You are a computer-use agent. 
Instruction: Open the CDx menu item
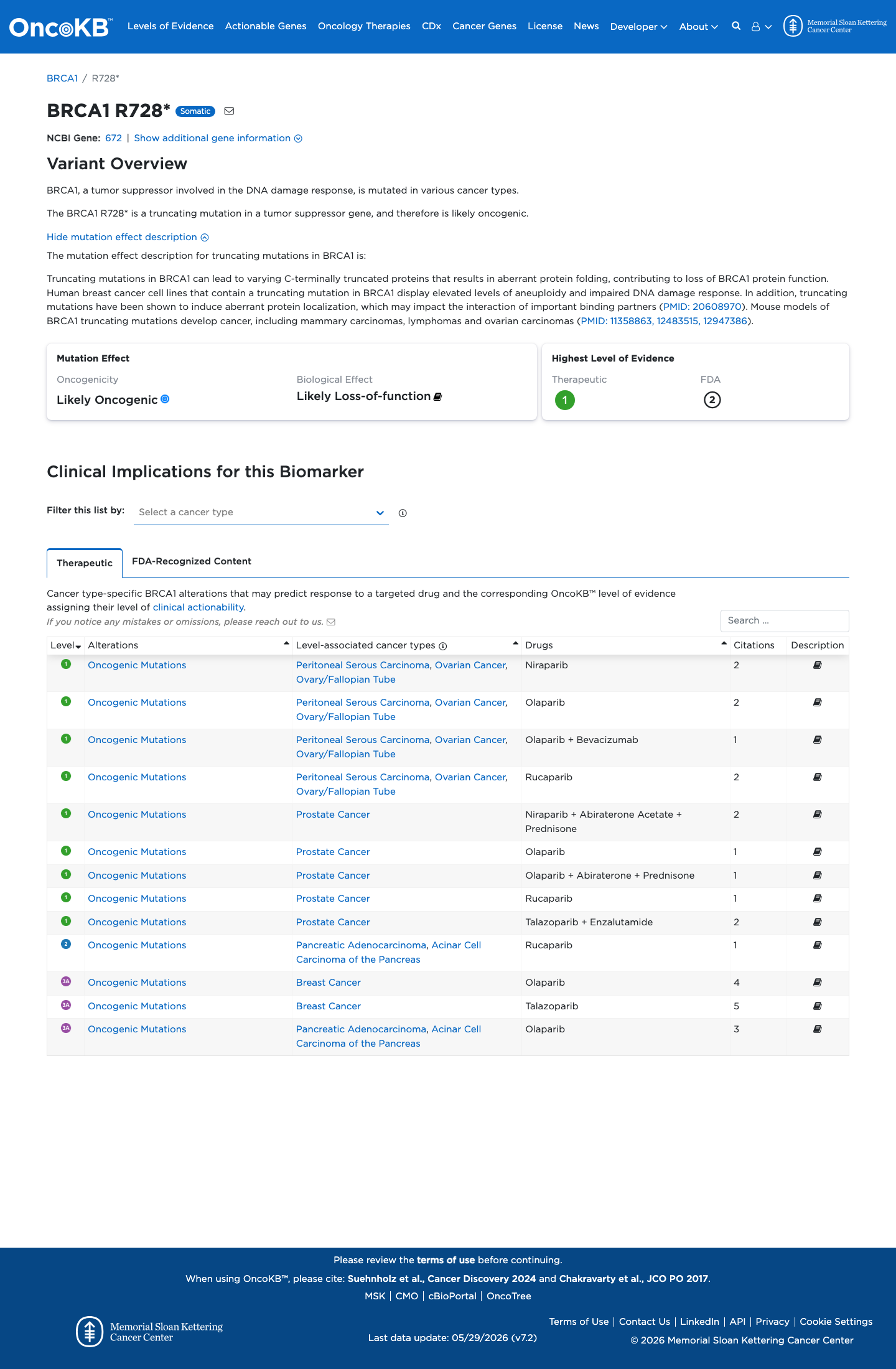(431, 26)
